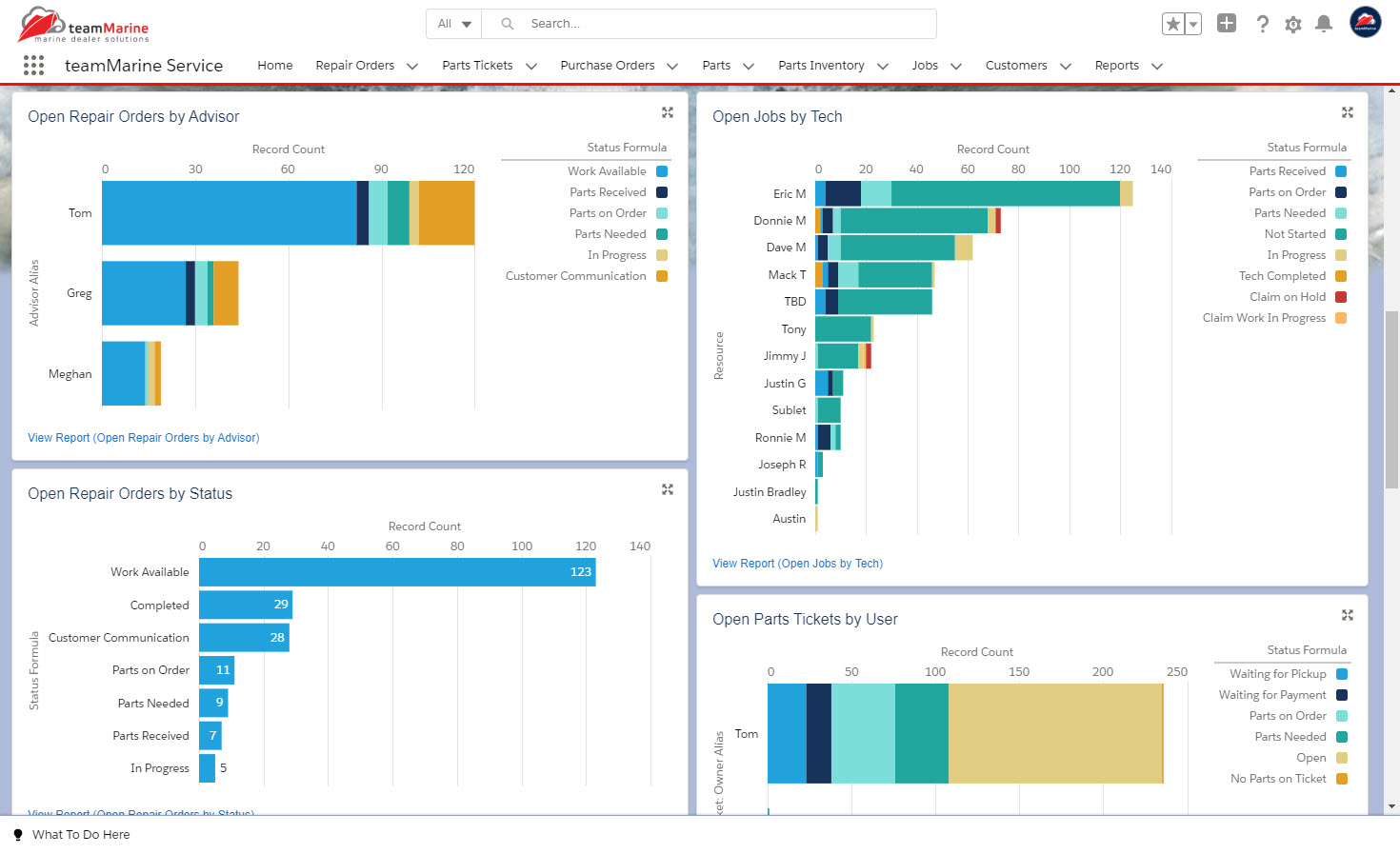The width and height of the screenshot is (1400, 854).
Task: Switch to the Home tab
Action: (275, 66)
